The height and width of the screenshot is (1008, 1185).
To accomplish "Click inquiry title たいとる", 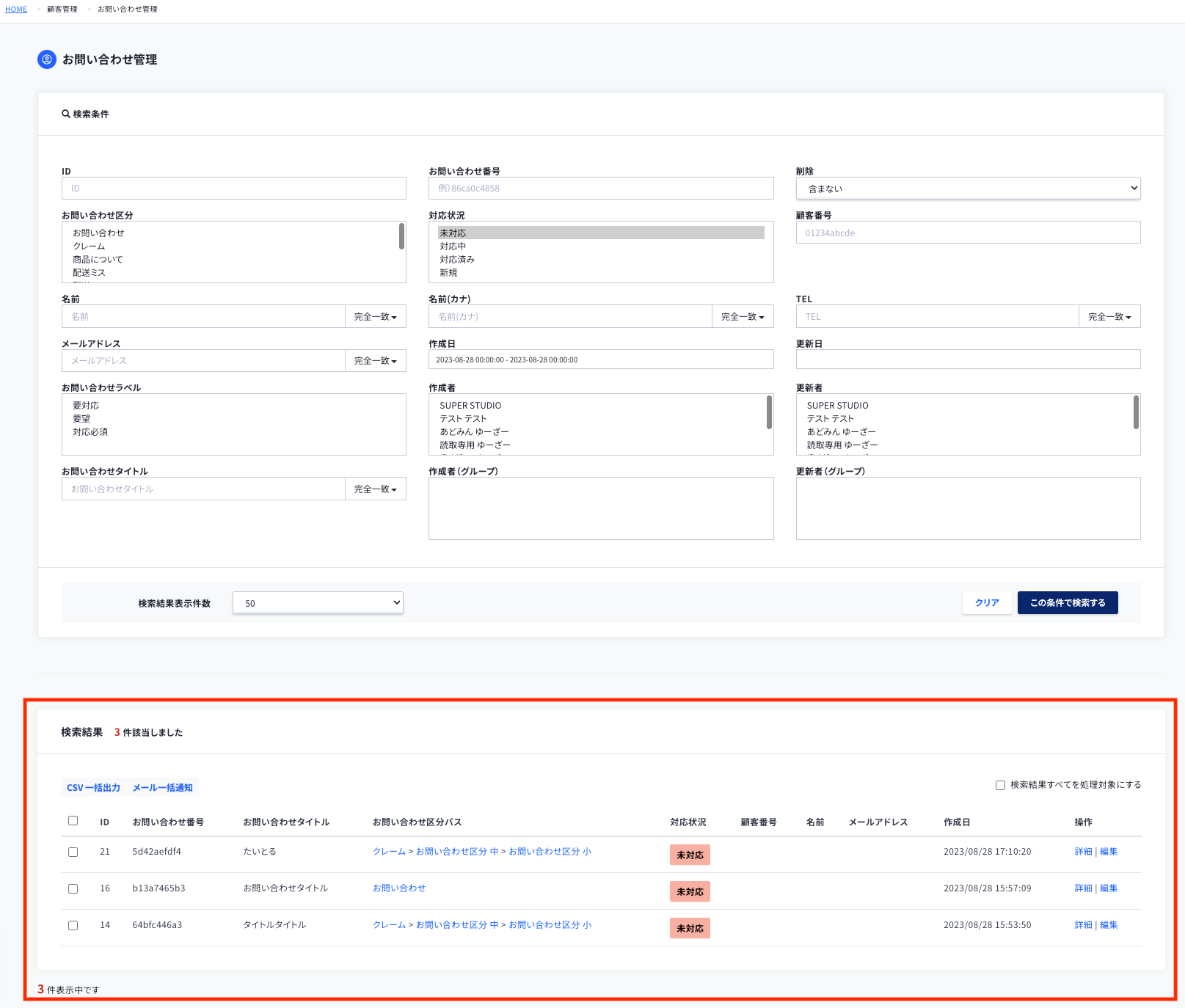I will point(260,851).
